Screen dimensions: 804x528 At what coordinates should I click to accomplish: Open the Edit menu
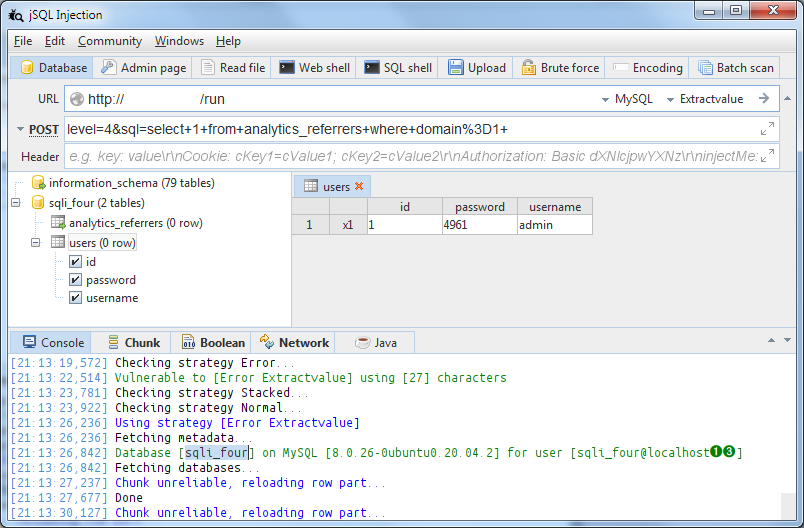pyautogui.click(x=54, y=41)
